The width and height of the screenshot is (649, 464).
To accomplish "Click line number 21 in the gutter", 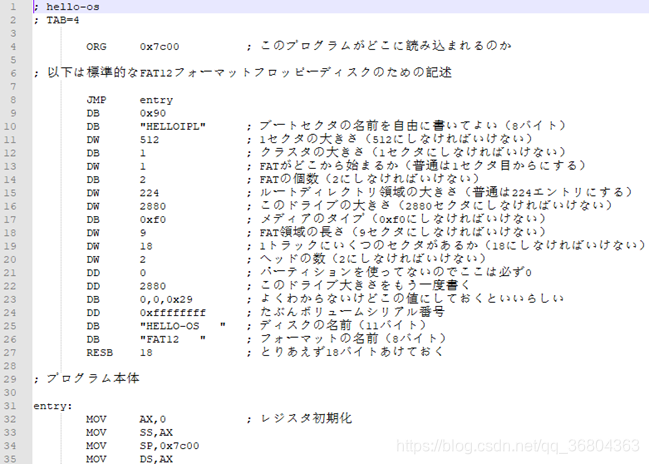I will (10, 273).
